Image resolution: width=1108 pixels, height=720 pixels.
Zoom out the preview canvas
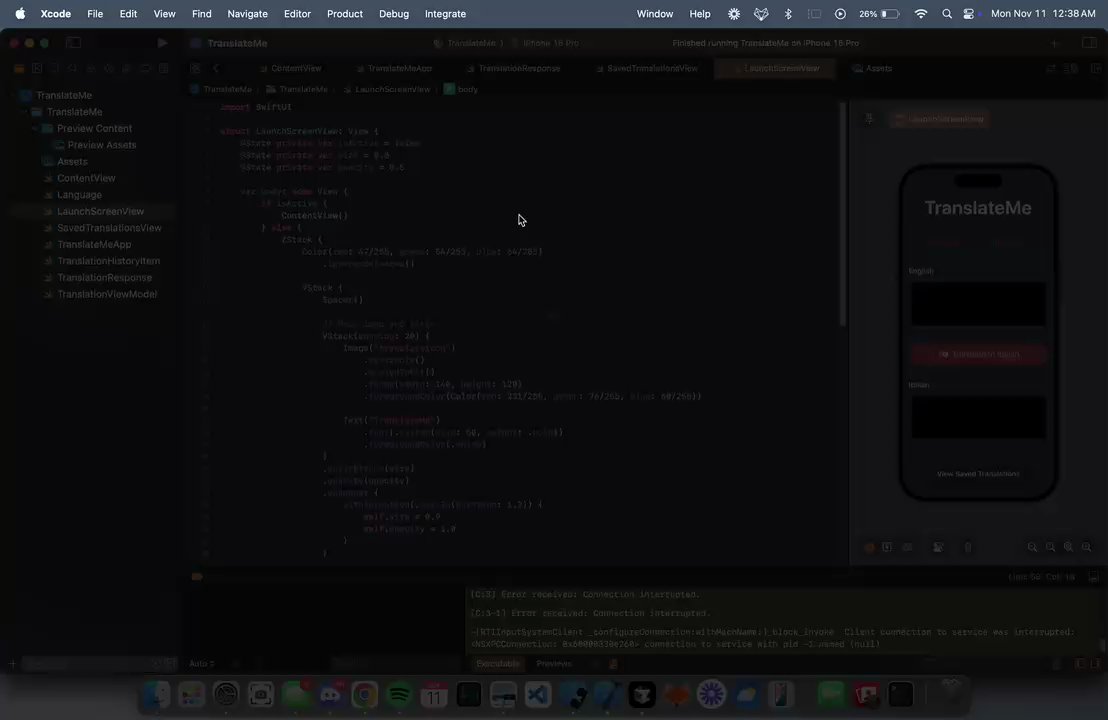1032,548
